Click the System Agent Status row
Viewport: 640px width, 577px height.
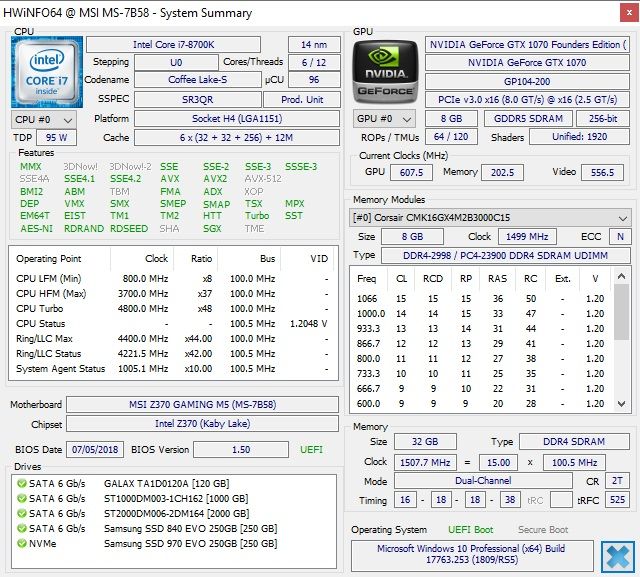coord(173,368)
